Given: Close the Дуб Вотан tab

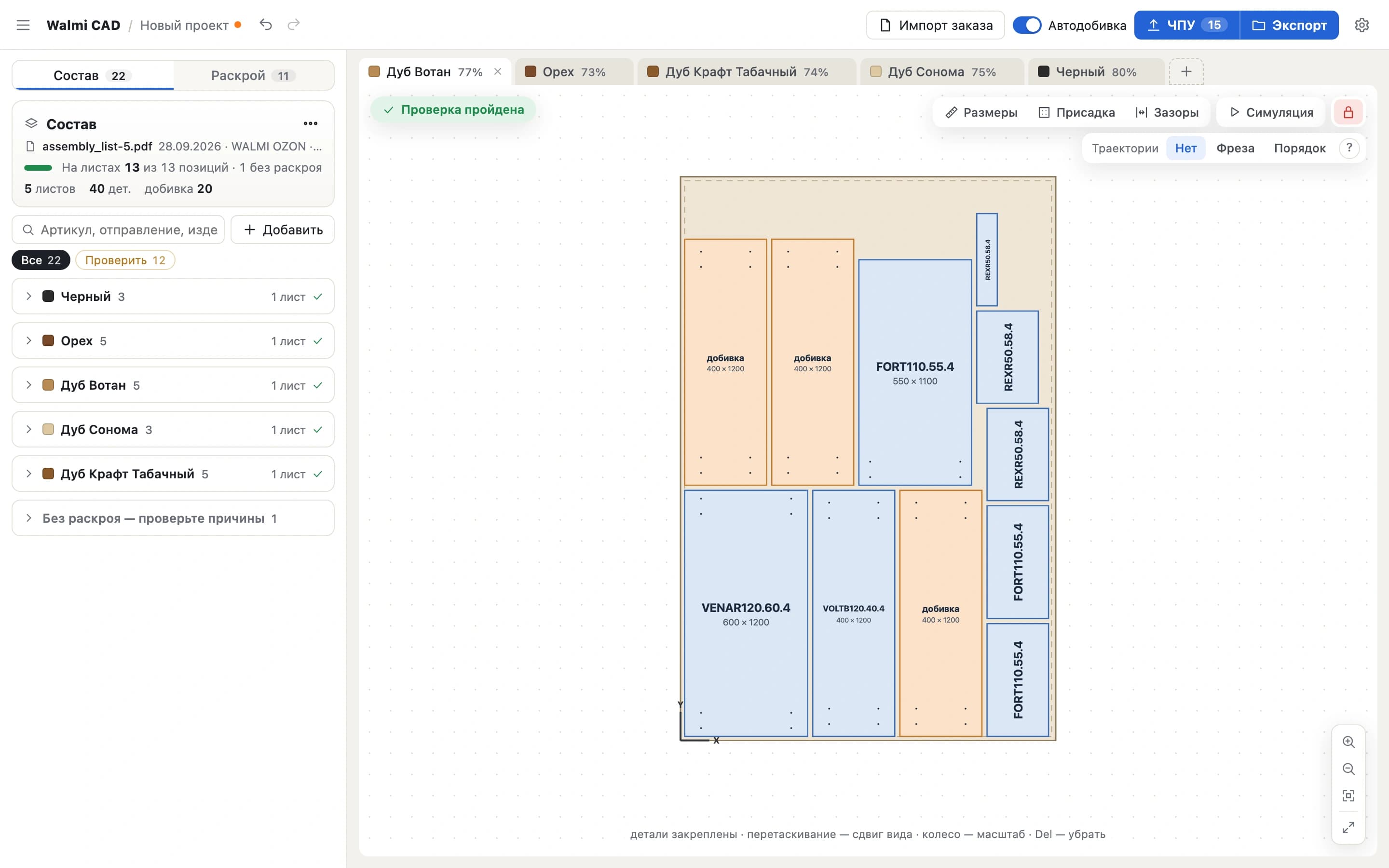Looking at the screenshot, I should pyautogui.click(x=498, y=72).
